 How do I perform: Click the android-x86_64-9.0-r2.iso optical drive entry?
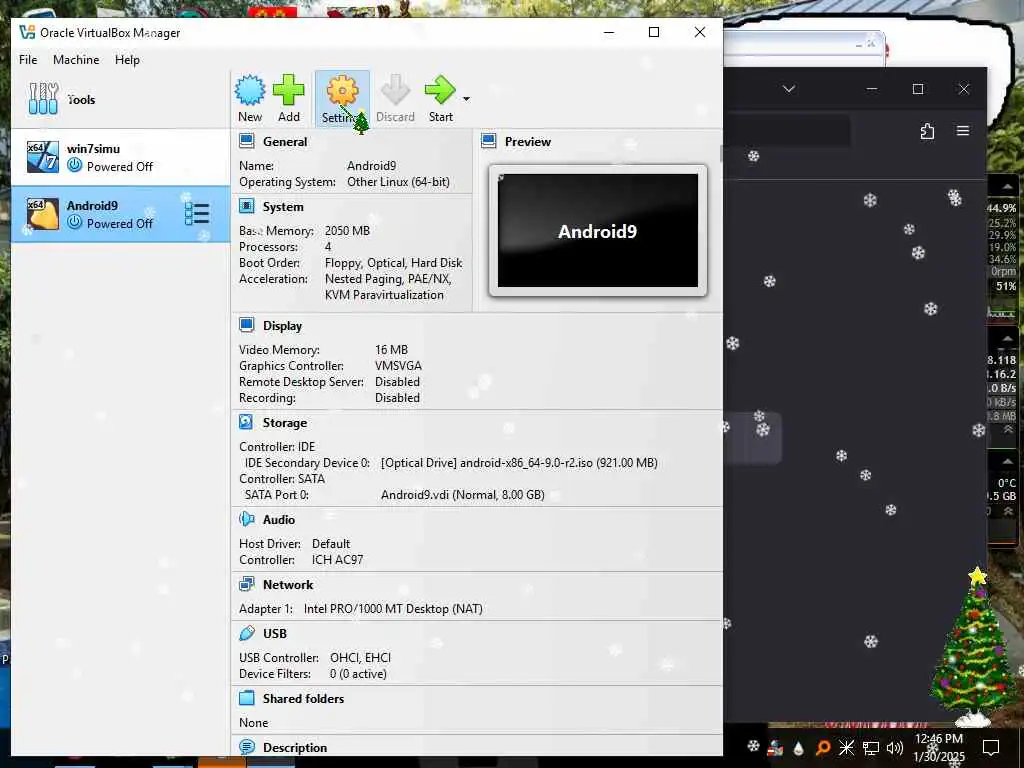click(x=519, y=462)
